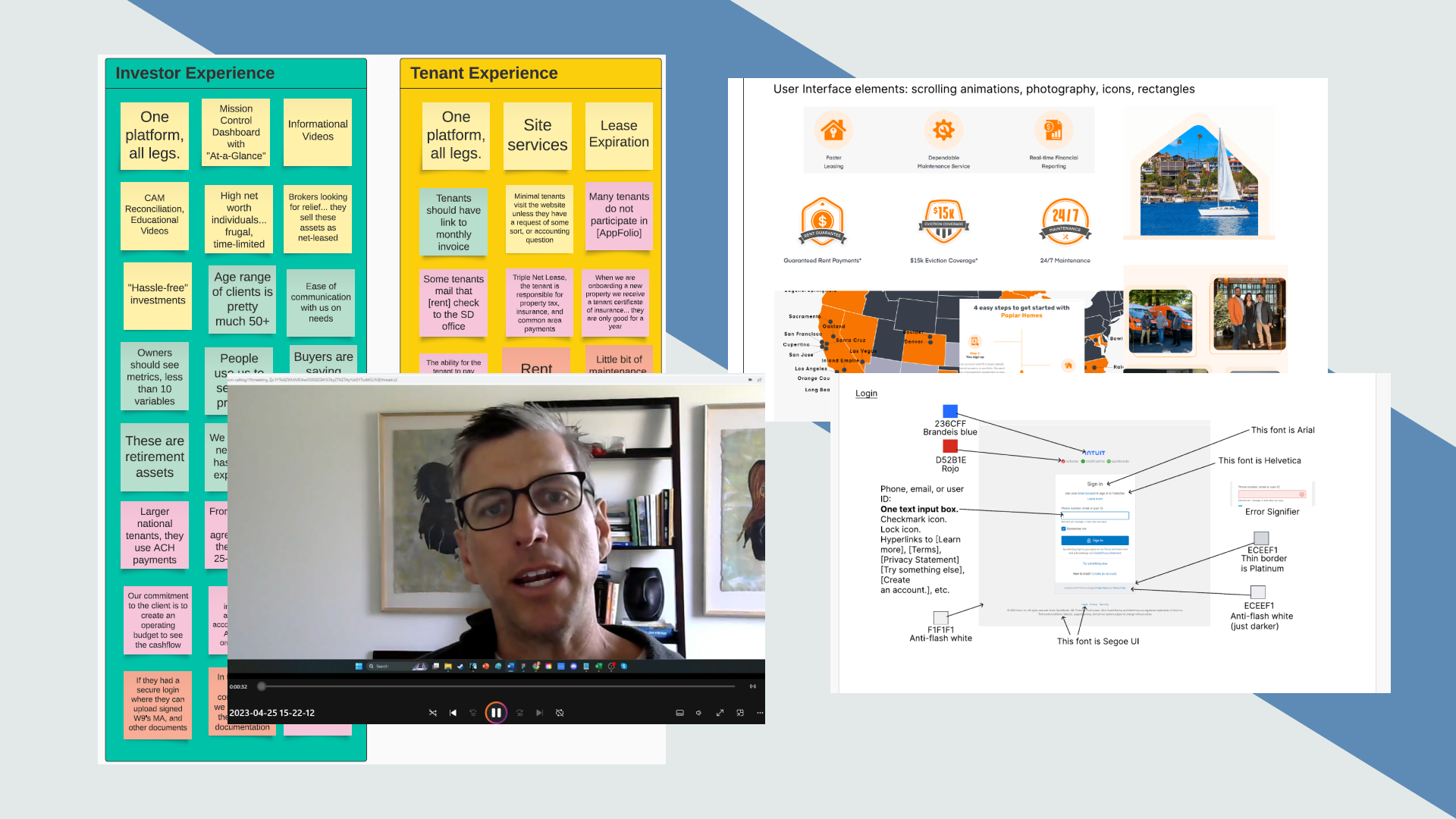Select the 'Age range of clients' sticky note

tap(242, 300)
